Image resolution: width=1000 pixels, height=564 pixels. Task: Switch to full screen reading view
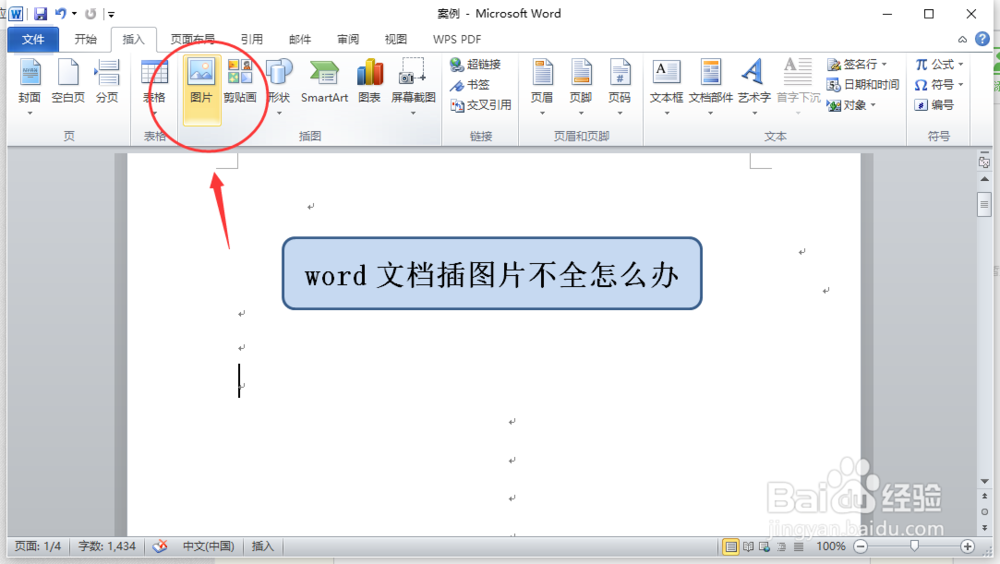(749, 547)
